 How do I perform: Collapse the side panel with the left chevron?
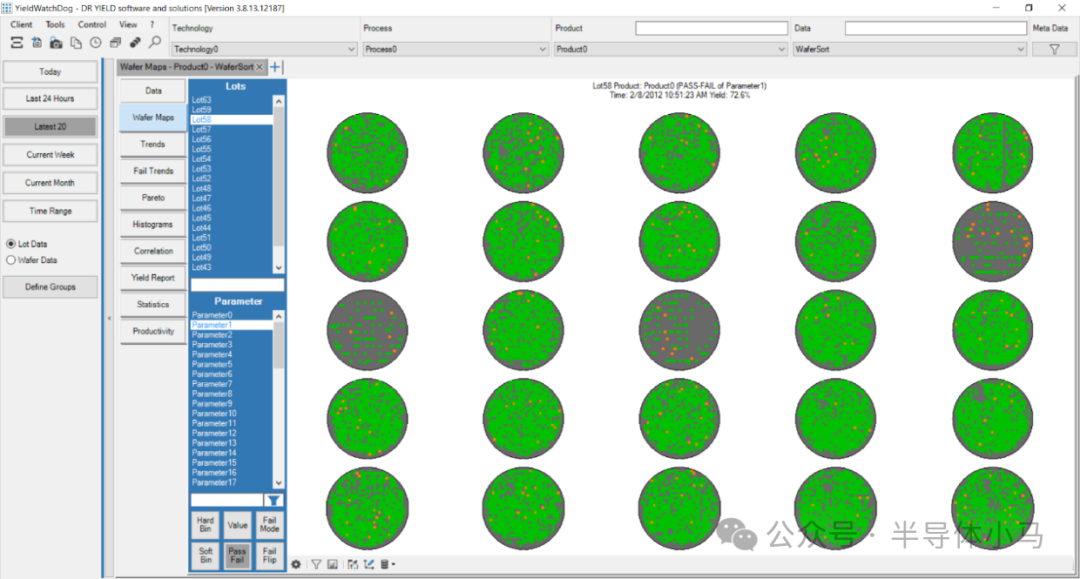pos(110,318)
